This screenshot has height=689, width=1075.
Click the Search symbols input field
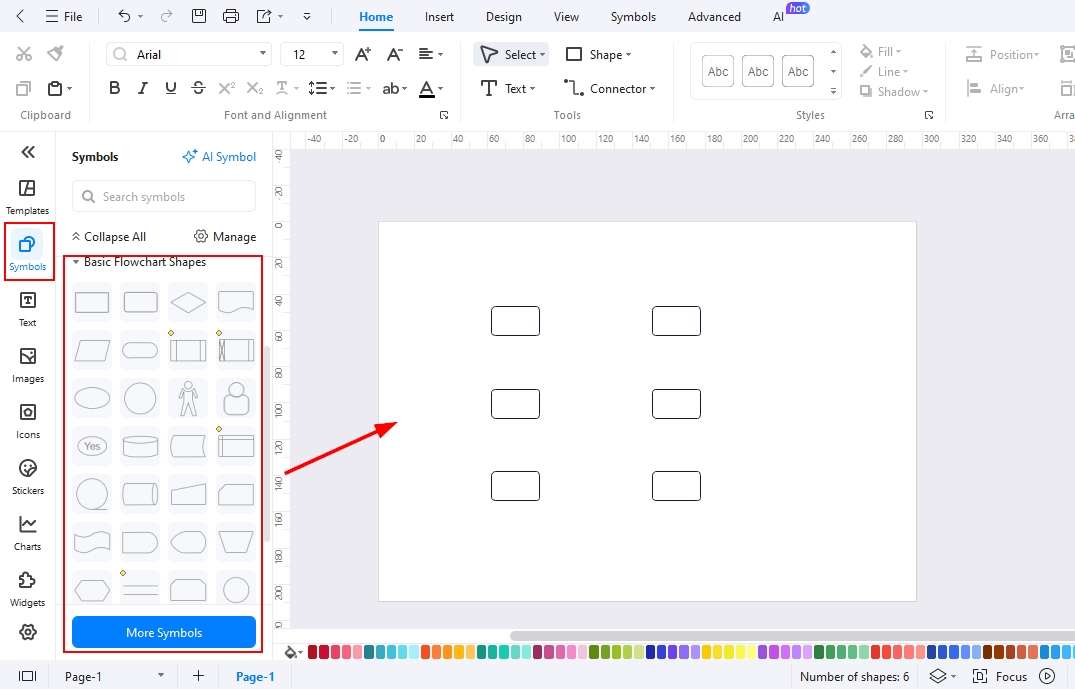tap(163, 196)
